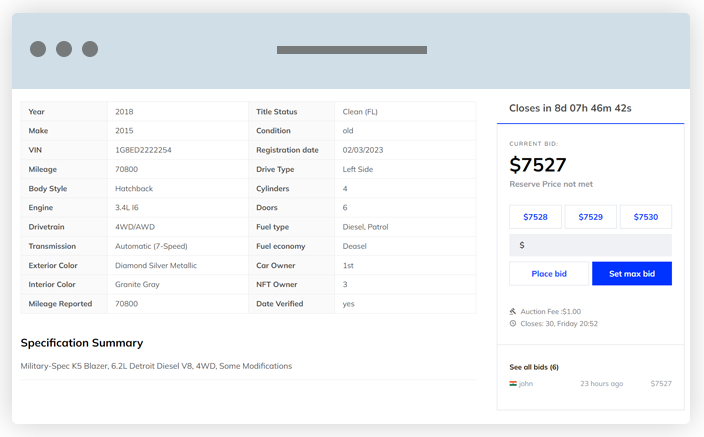Click the NFT Owner value 3
This screenshot has width=704, height=437.
(x=345, y=284)
